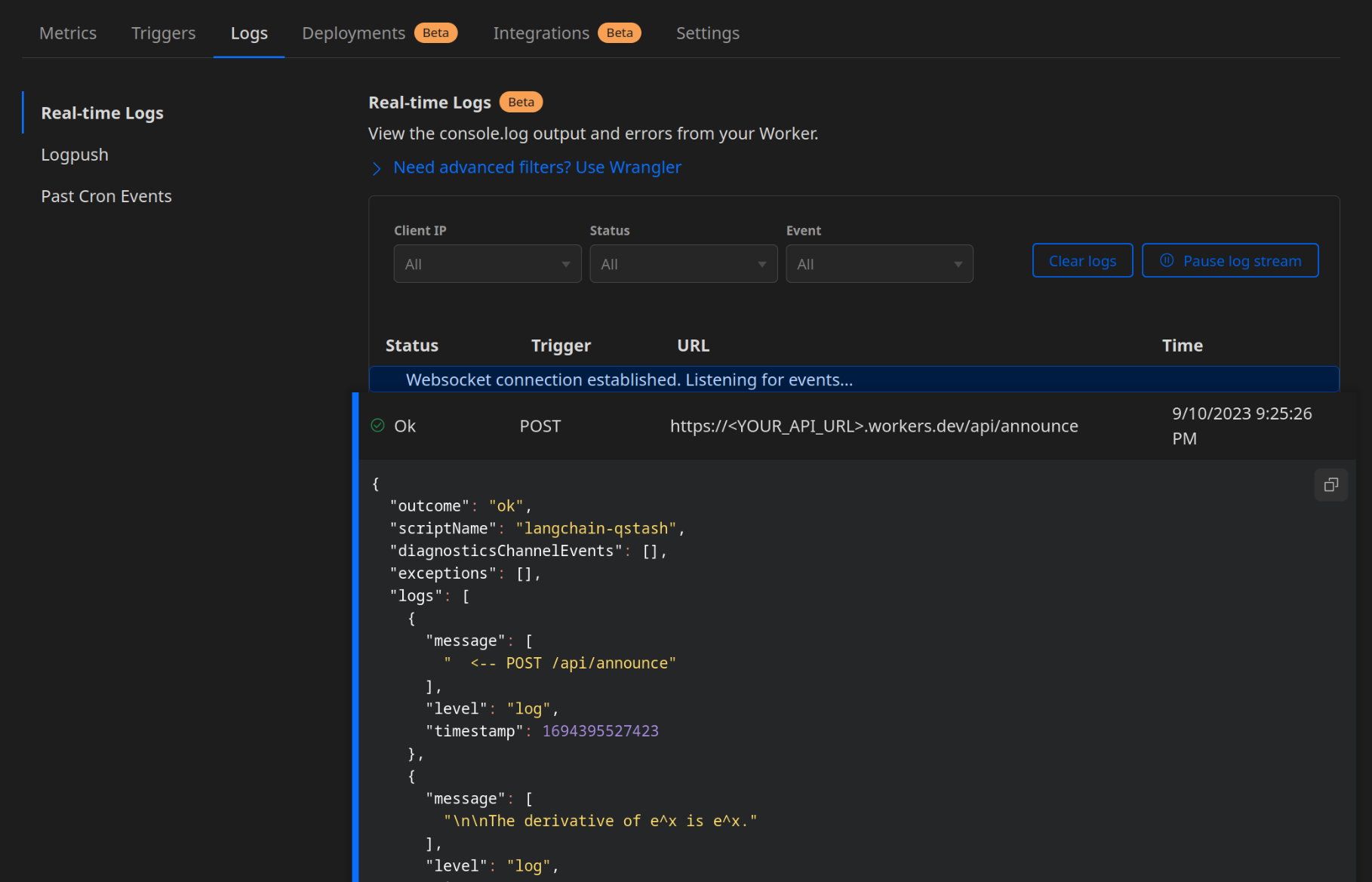The width and height of the screenshot is (1372, 882).
Task: Follow the Use Wrangler advanced filters link
Action: pos(537,167)
